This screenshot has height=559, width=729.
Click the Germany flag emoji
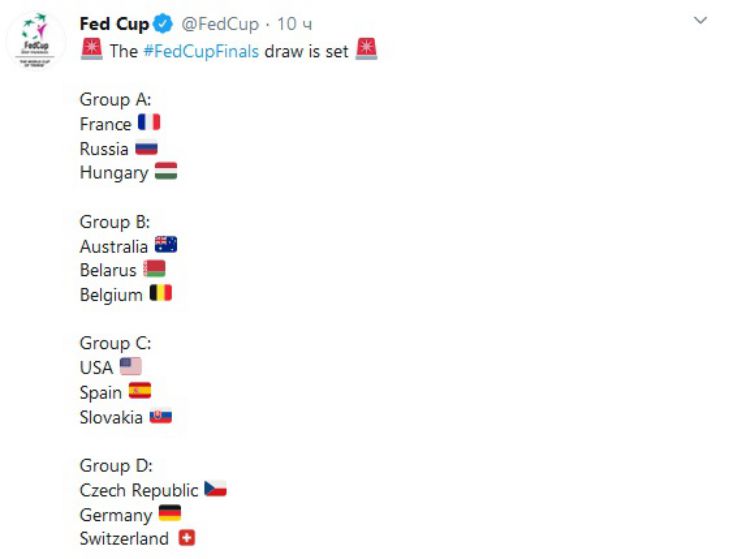click(x=170, y=514)
